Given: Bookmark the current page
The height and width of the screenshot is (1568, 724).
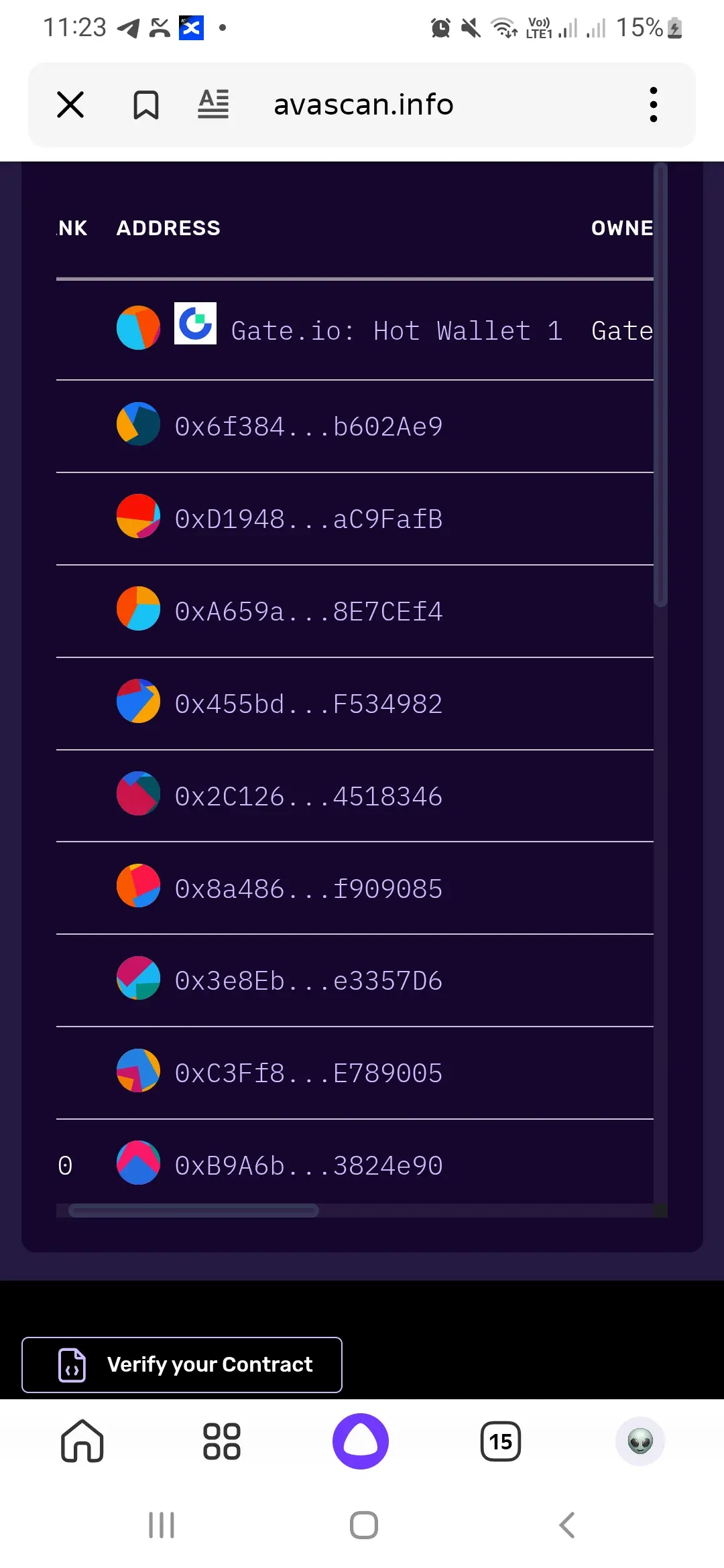Looking at the screenshot, I should [x=145, y=105].
